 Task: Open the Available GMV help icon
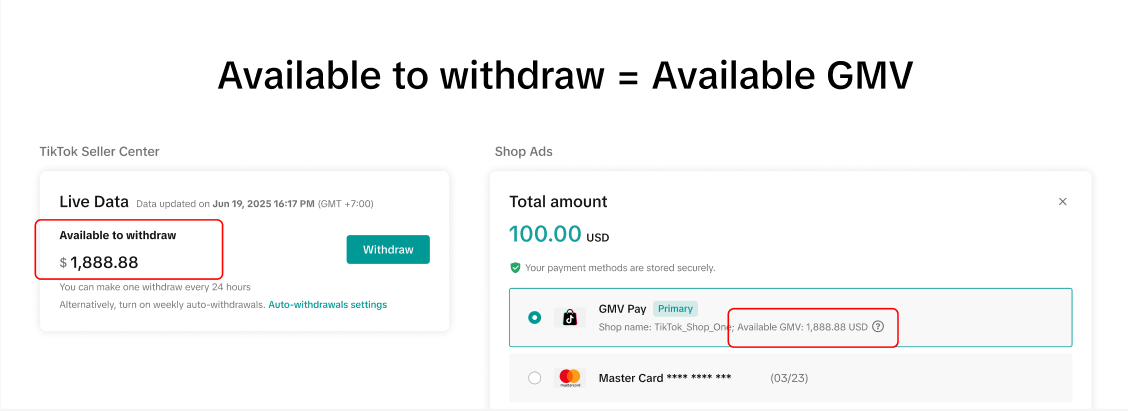(x=878, y=327)
